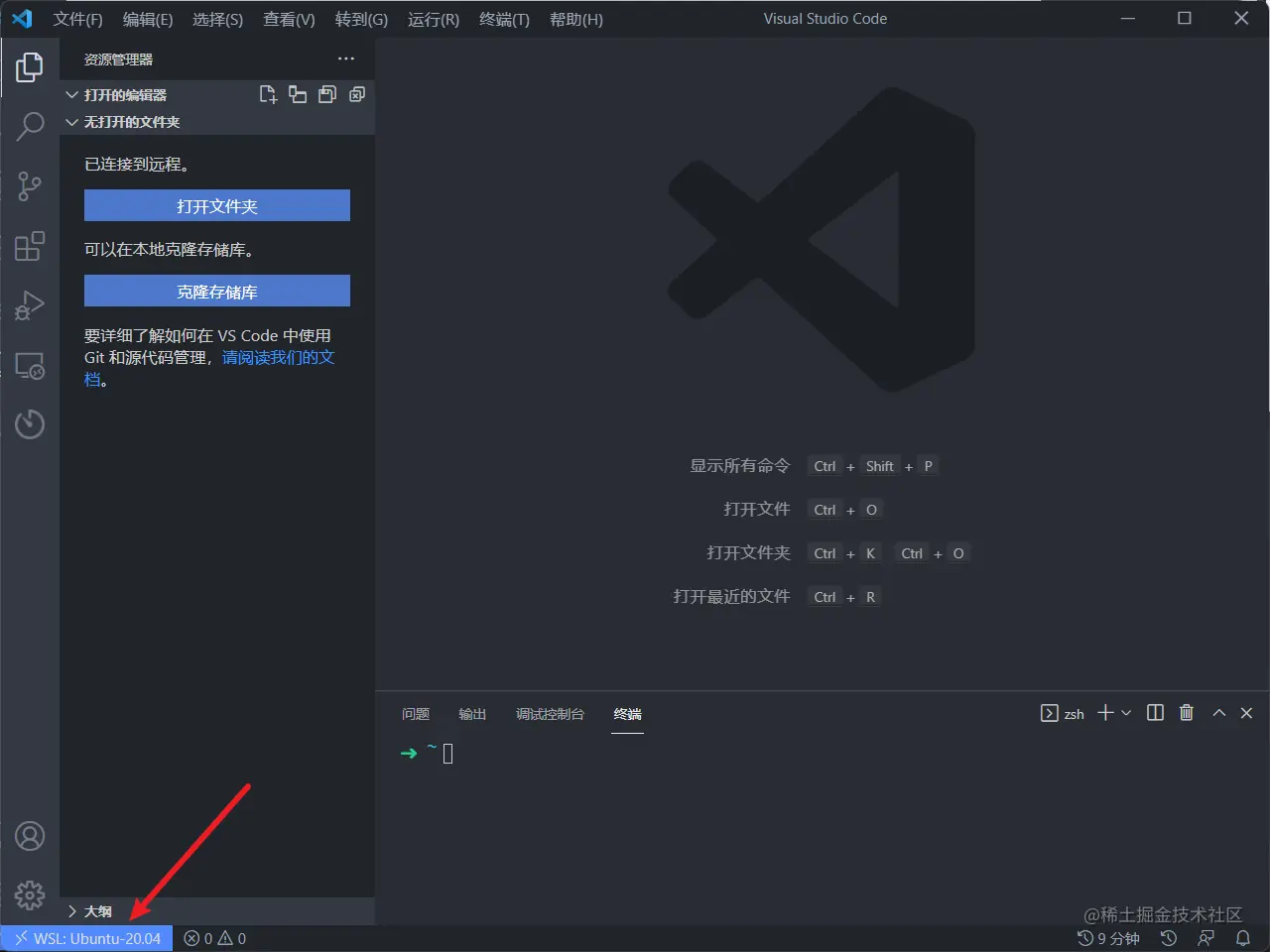Image resolution: width=1270 pixels, height=952 pixels.
Task: Click the new terminal plus icon
Action: pyautogui.click(x=1105, y=713)
